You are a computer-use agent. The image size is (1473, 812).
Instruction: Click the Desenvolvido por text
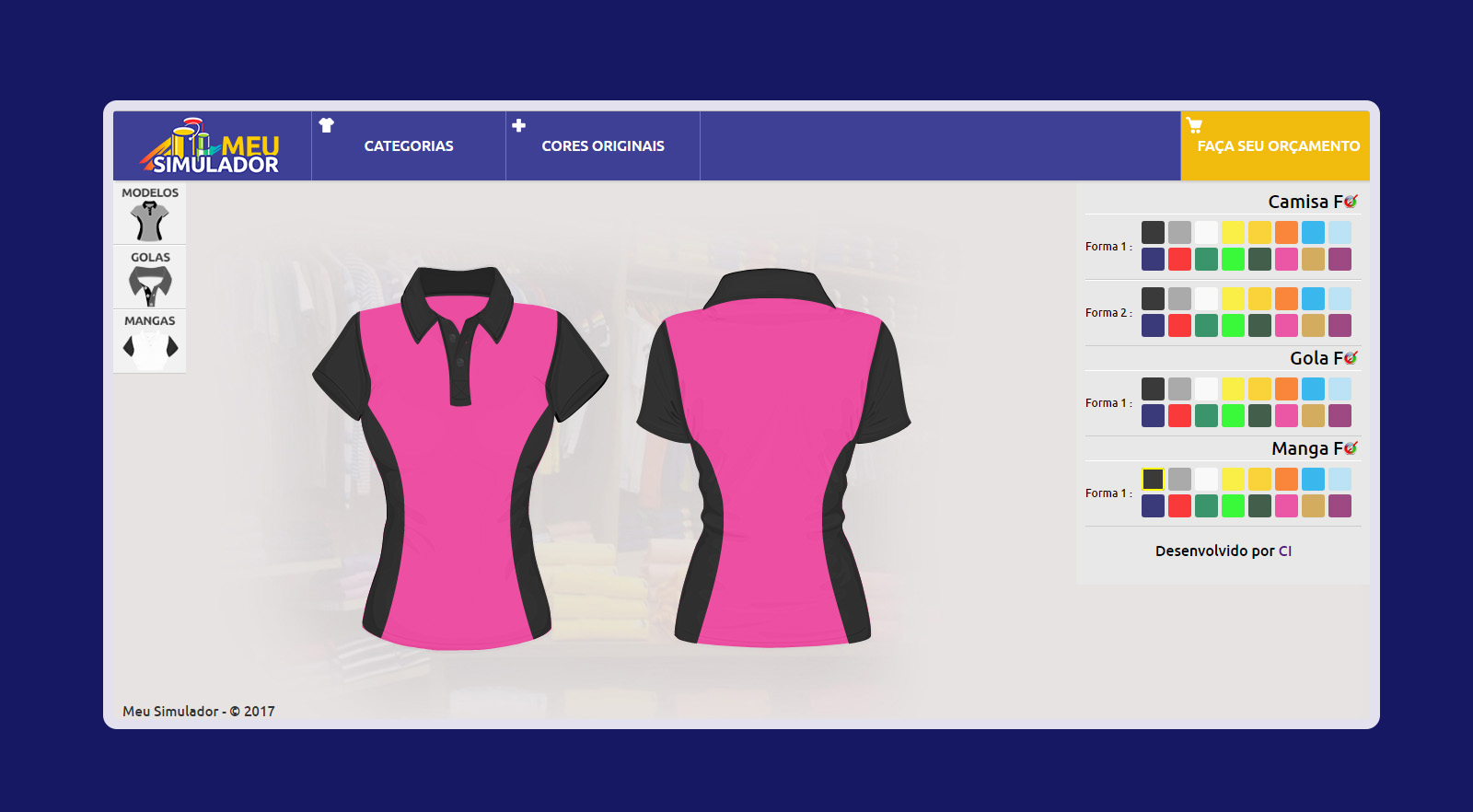coord(1215,551)
